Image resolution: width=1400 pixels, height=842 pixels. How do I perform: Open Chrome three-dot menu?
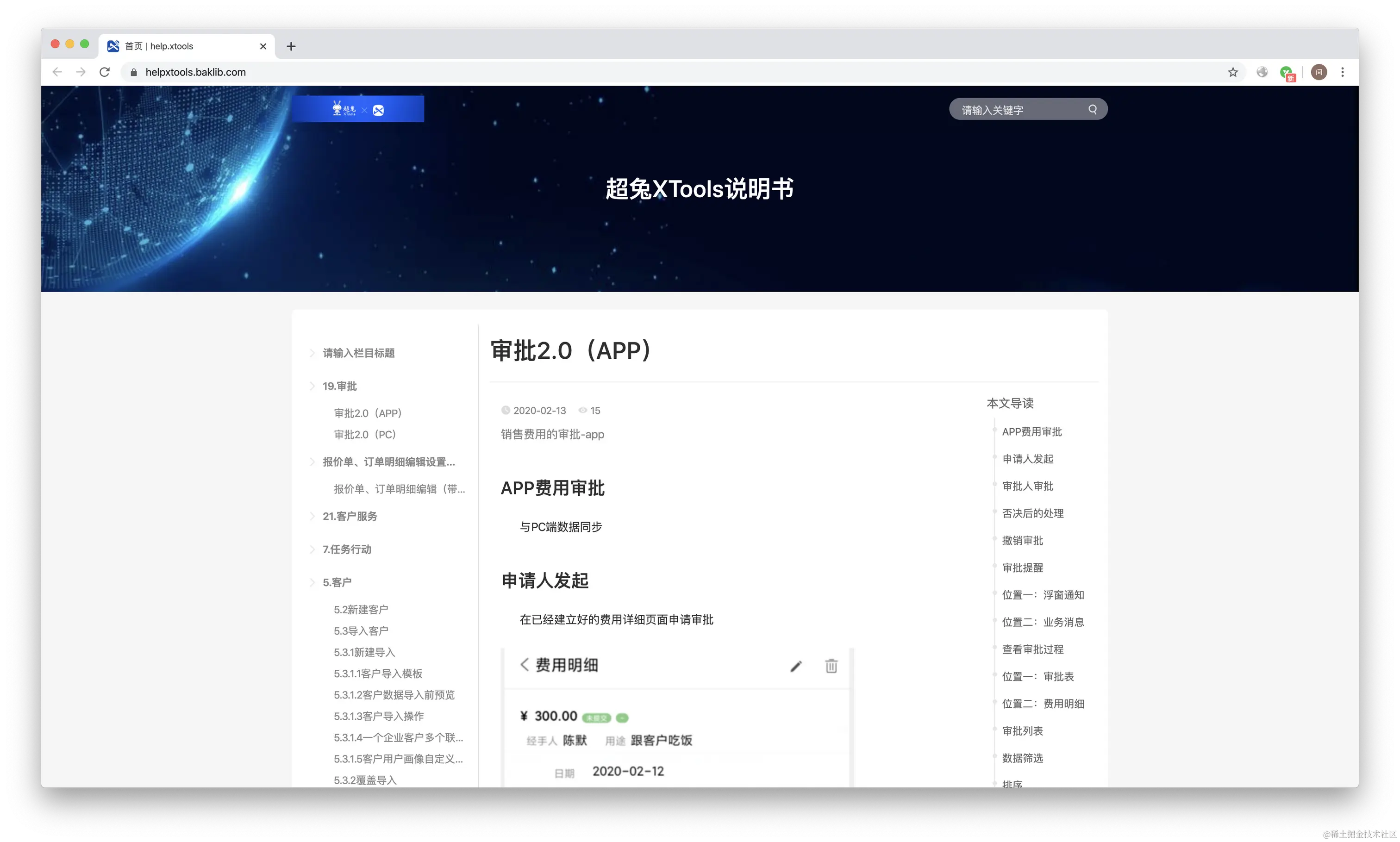1342,72
